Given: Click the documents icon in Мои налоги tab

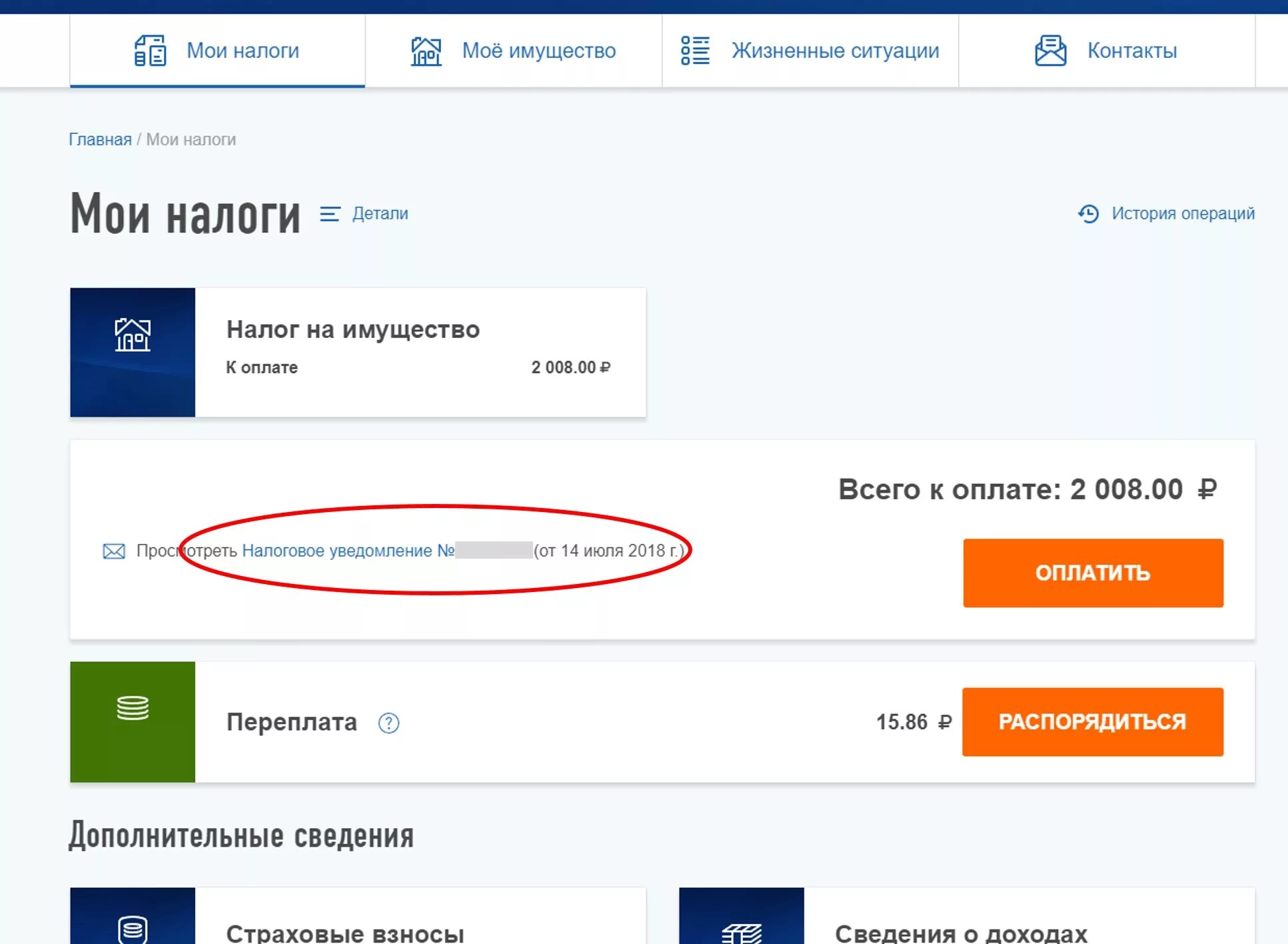Looking at the screenshot, I should [x=150, y=51].
